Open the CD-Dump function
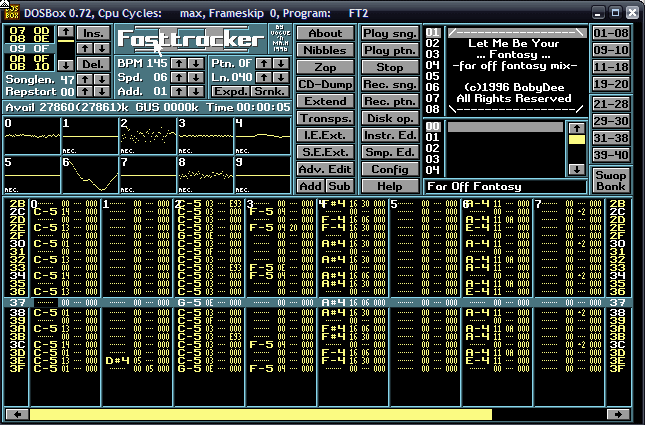 click(x=325, y=84)
